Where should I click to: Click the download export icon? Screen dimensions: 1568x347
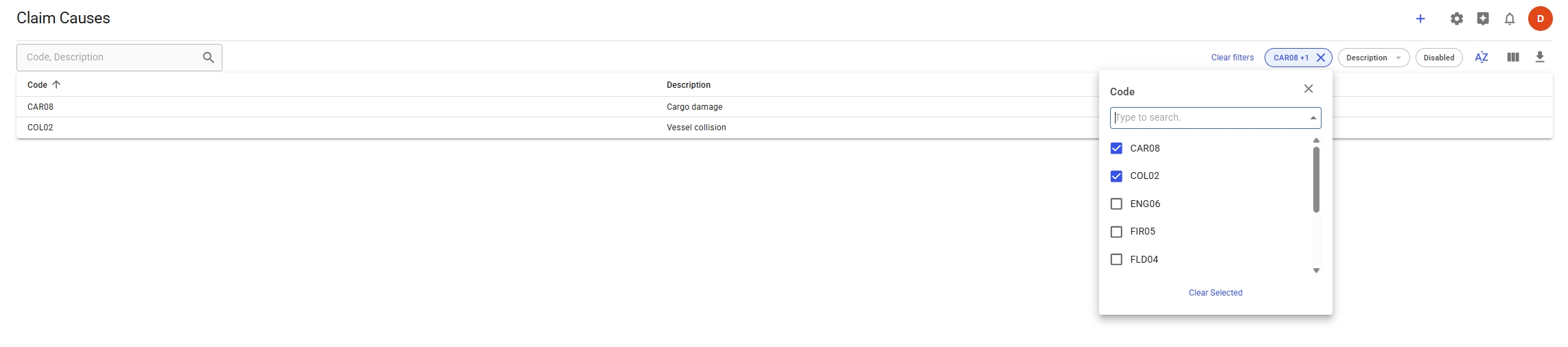click(1540, 58)
